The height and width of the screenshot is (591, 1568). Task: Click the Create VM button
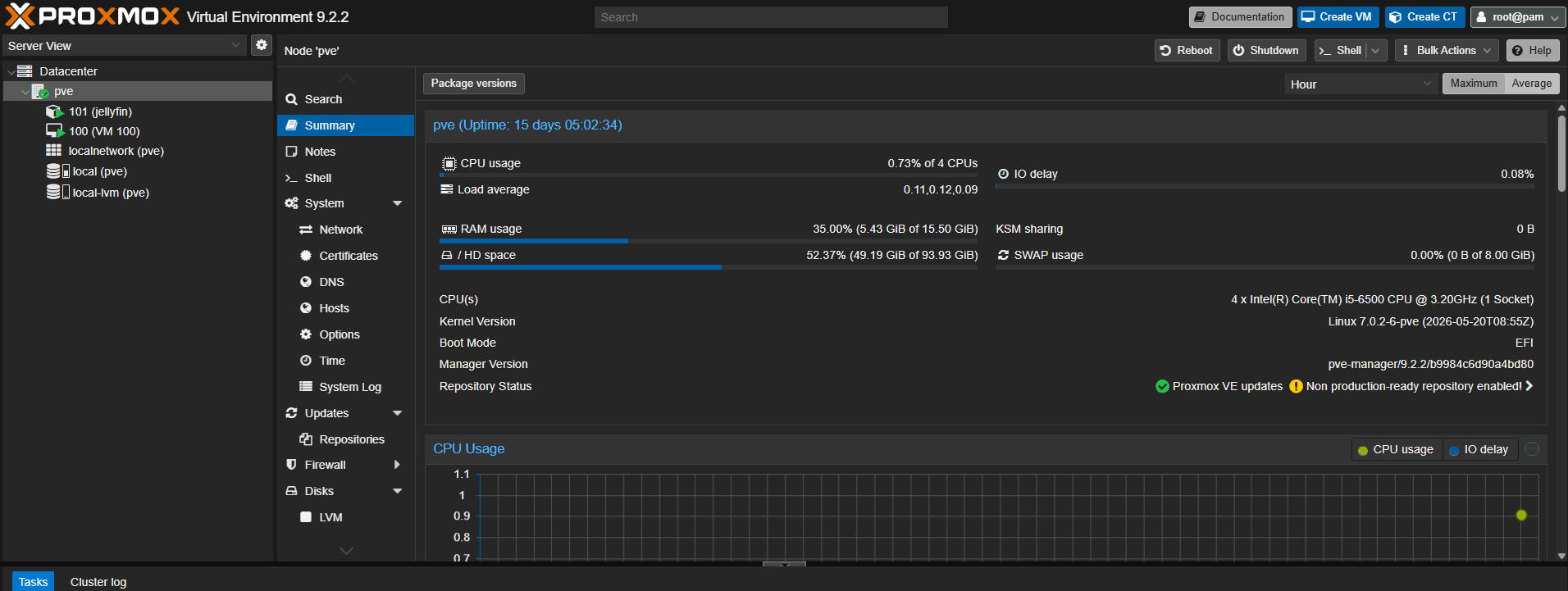click(1338, 17)
